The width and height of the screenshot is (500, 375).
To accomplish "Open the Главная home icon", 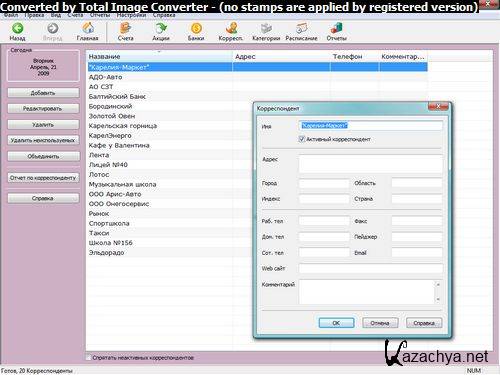I will click(88, 28).
